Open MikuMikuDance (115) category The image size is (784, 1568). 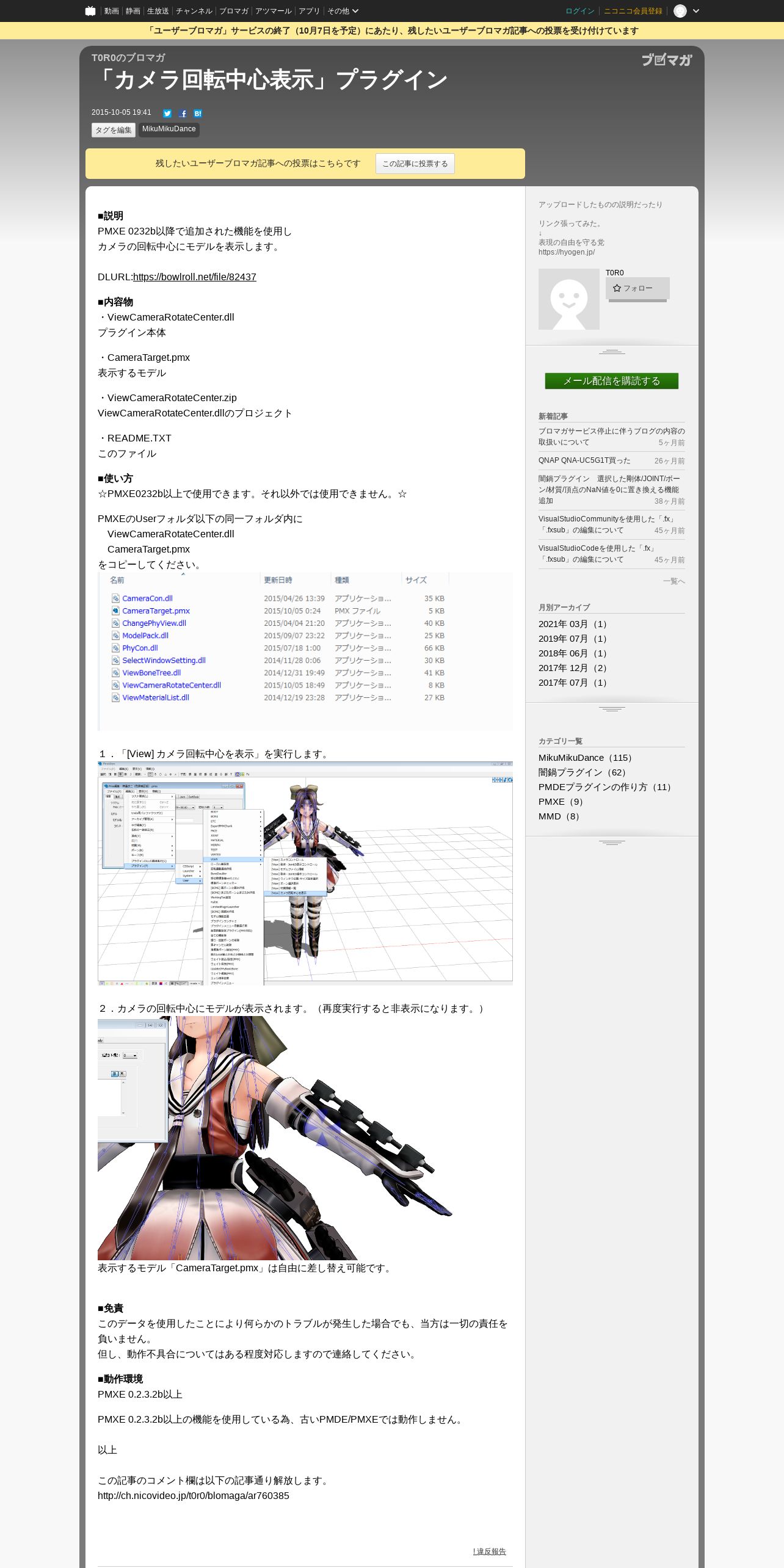coord(587,758)
